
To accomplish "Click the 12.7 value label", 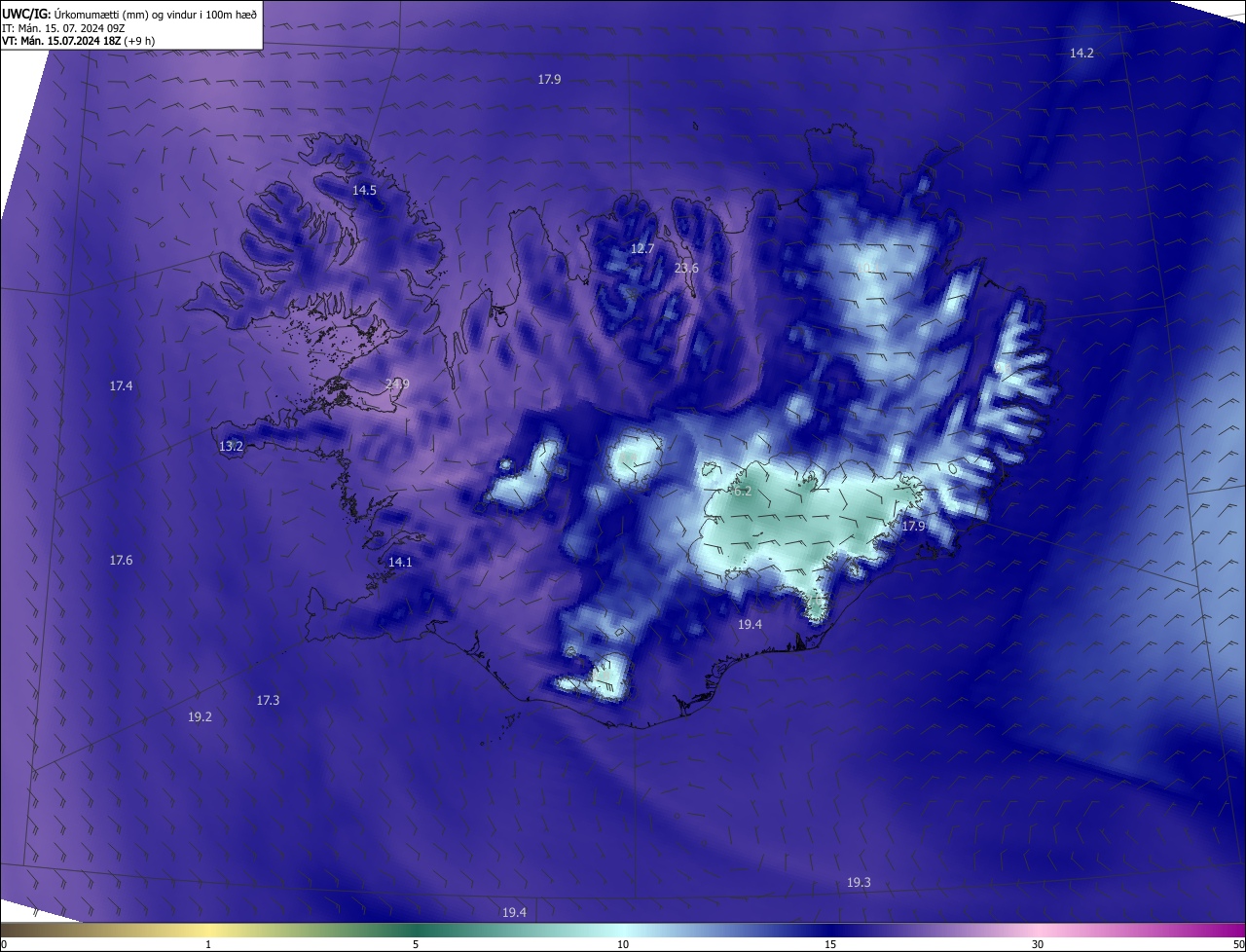I will click(642, 248).
